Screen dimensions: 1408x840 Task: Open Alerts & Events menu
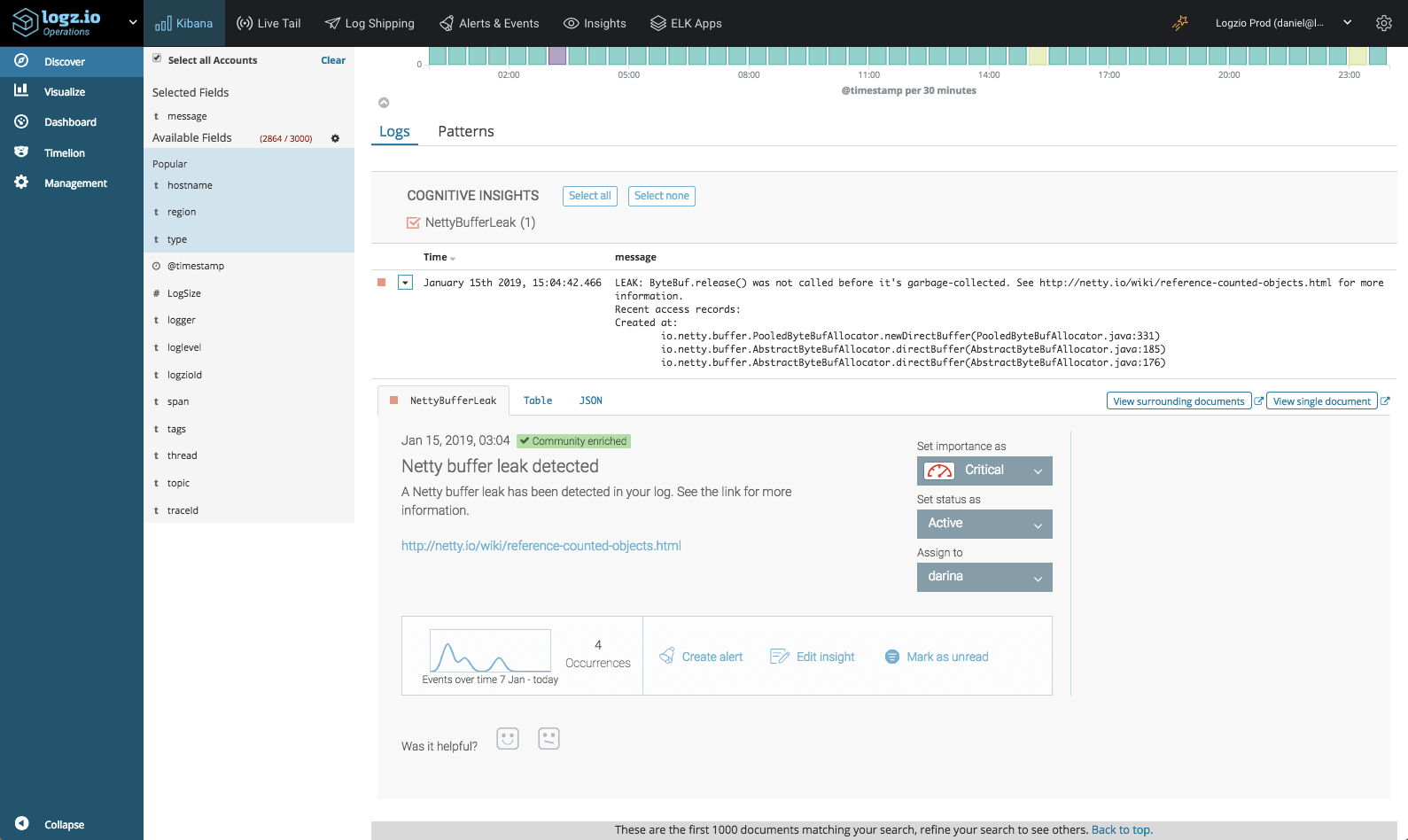pyautogui.click(x=489, y=23)
